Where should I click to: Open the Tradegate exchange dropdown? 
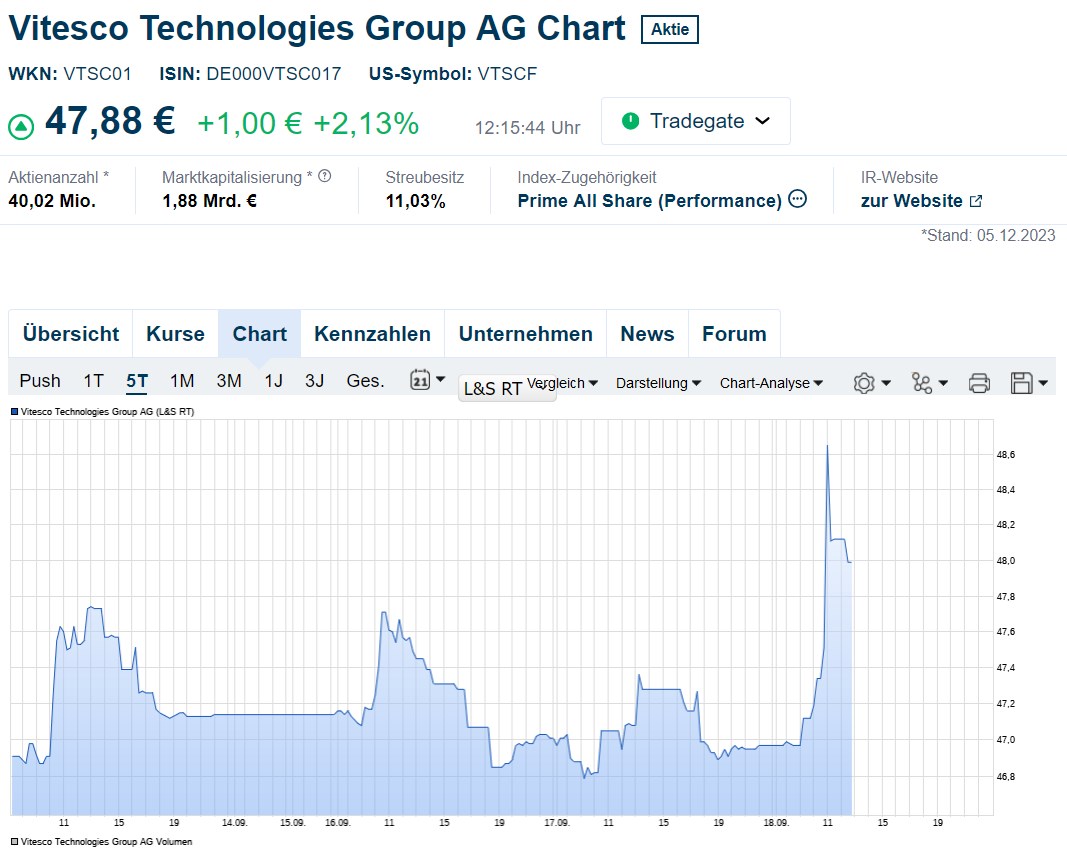click(695, 121)
